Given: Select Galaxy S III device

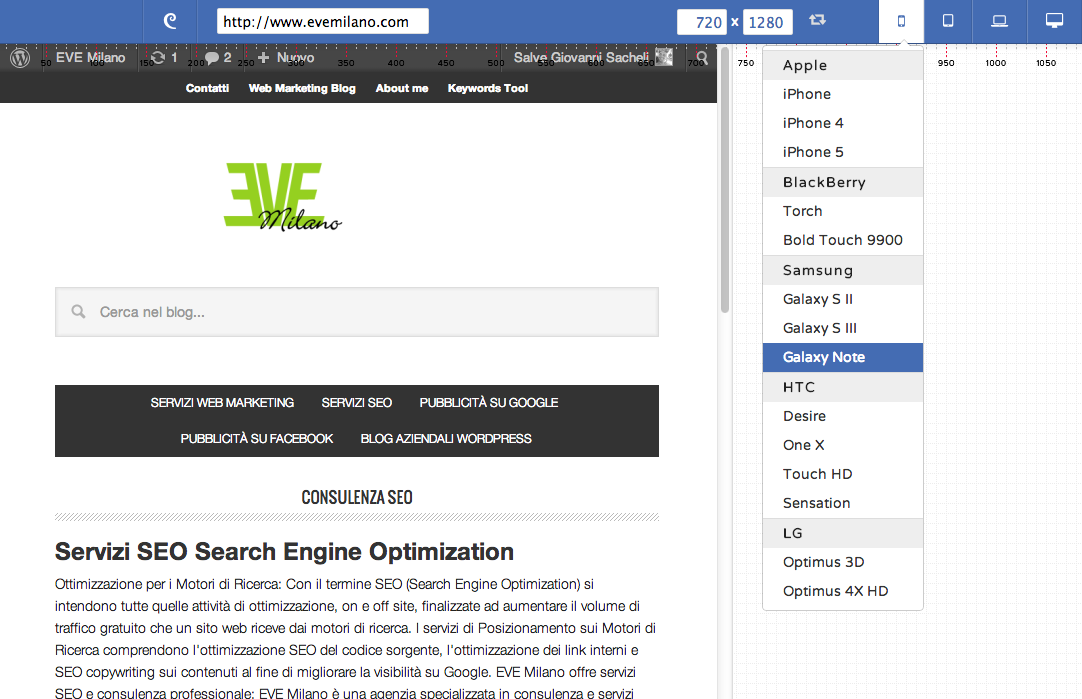Looking at the screenshot, I should (x=843, y=328).
